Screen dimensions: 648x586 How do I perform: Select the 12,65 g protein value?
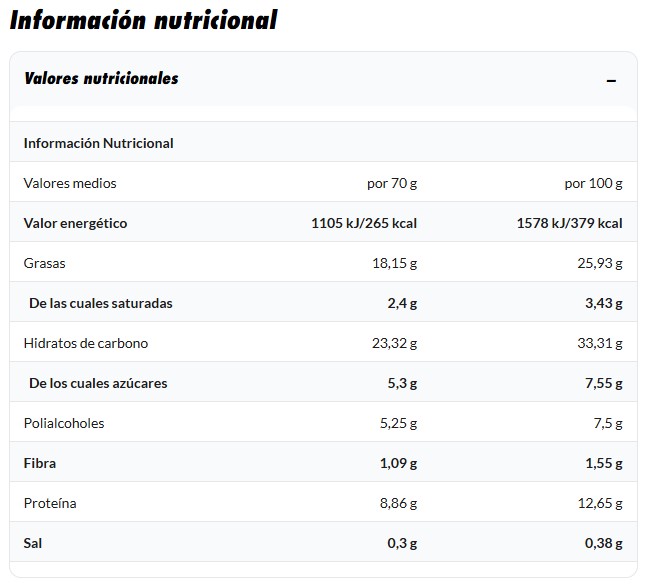(x=598, y=503)
